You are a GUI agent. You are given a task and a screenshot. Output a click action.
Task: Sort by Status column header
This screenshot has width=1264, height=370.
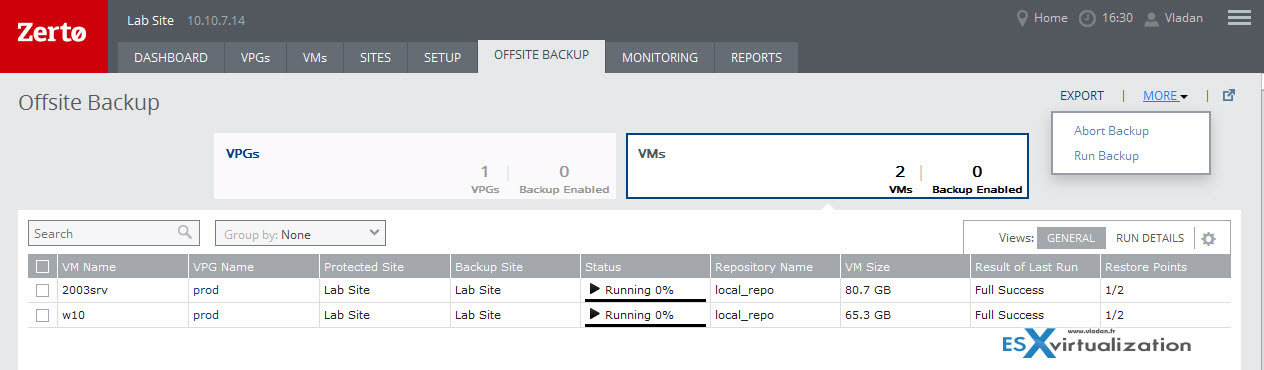click(x=646, y=267)
